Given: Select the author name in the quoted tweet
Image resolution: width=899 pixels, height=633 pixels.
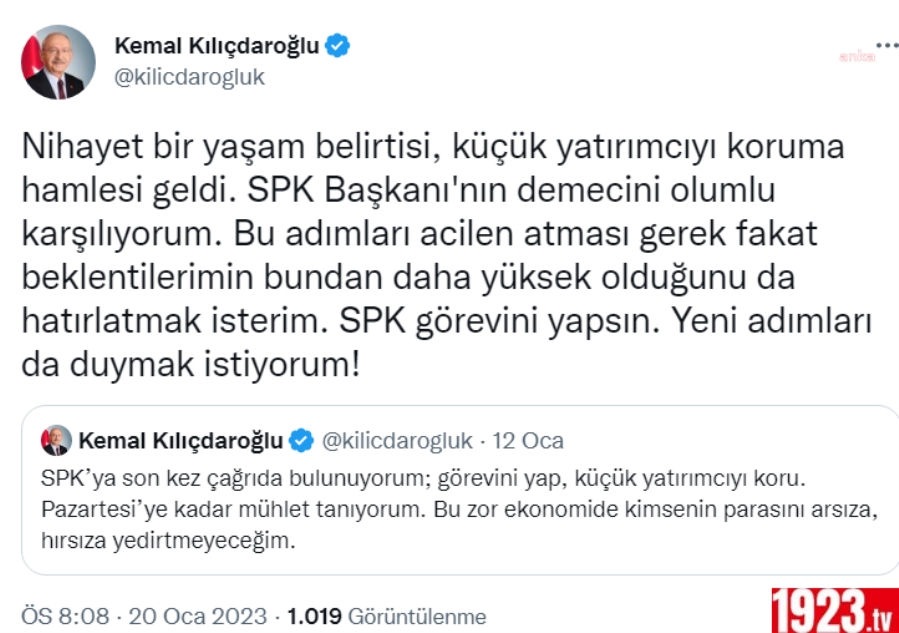Looking at the screenshot, I should (x=181, y=440).
